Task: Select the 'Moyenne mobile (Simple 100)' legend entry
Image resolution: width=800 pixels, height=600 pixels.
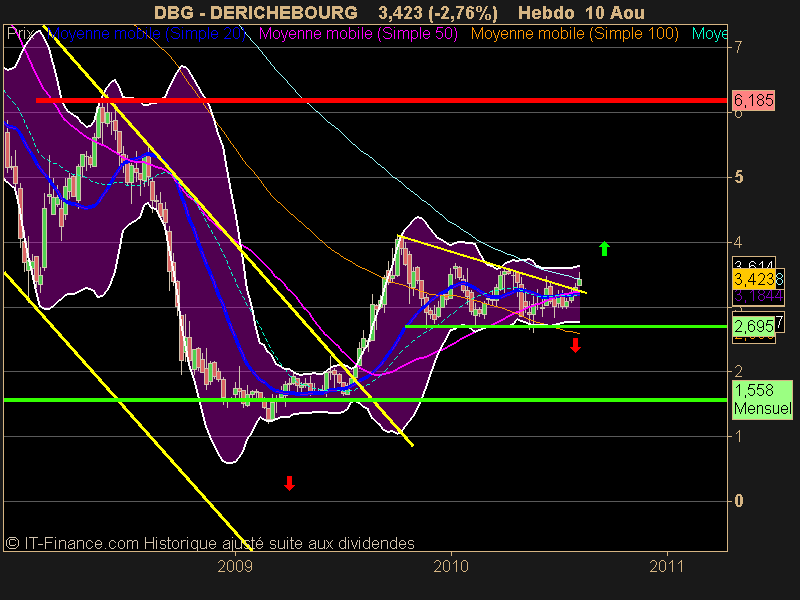Action: click(x=575, y=34)
